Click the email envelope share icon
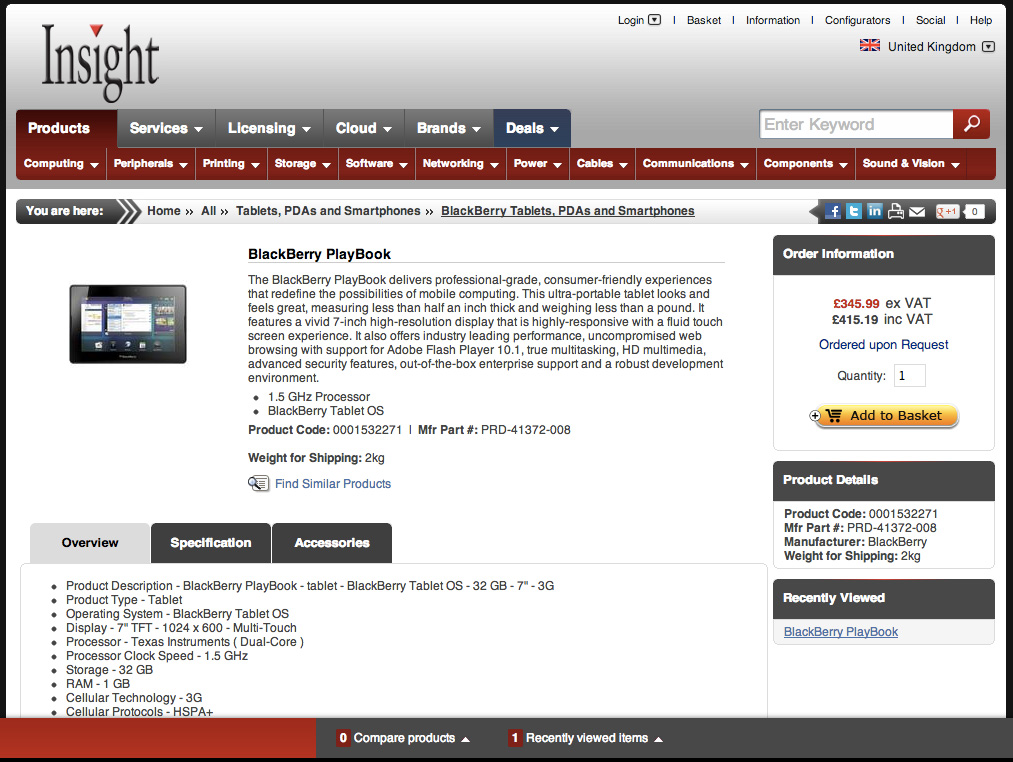 click(917, 212)
